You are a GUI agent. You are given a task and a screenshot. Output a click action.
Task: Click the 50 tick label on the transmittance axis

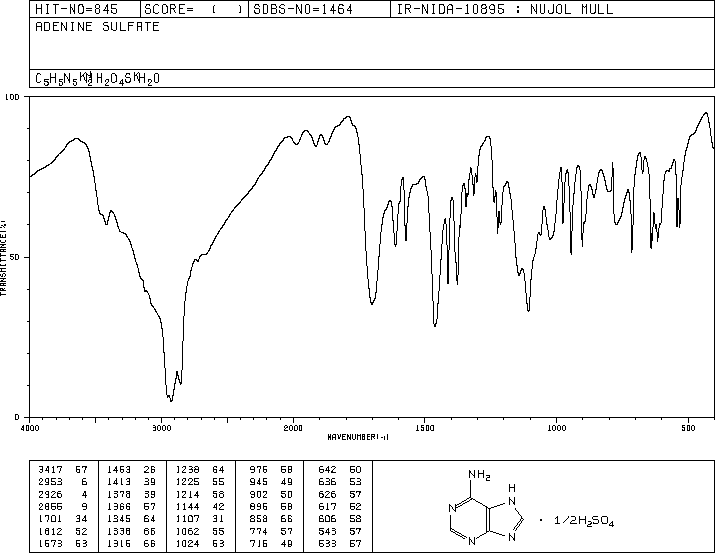[15, 257]
